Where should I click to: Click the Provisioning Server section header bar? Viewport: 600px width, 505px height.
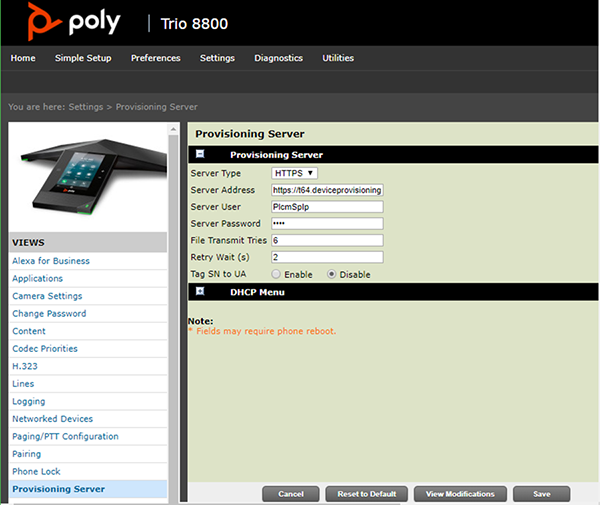393,155
